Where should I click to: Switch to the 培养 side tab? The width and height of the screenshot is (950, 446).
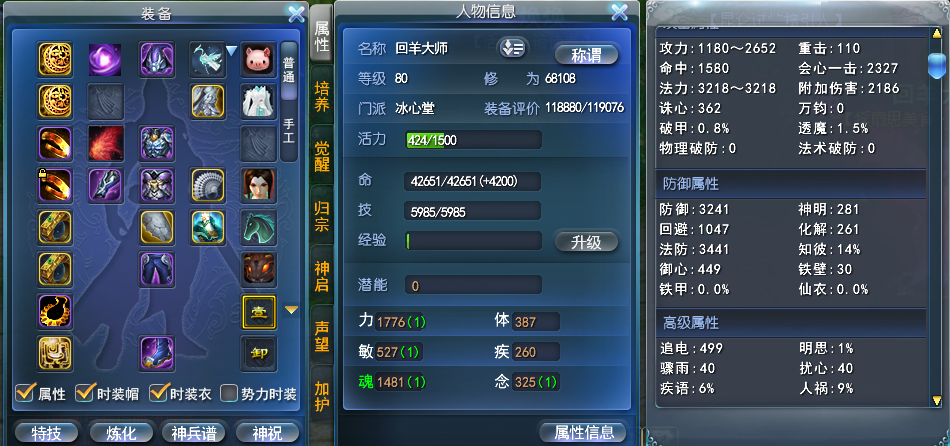(322, 97)
